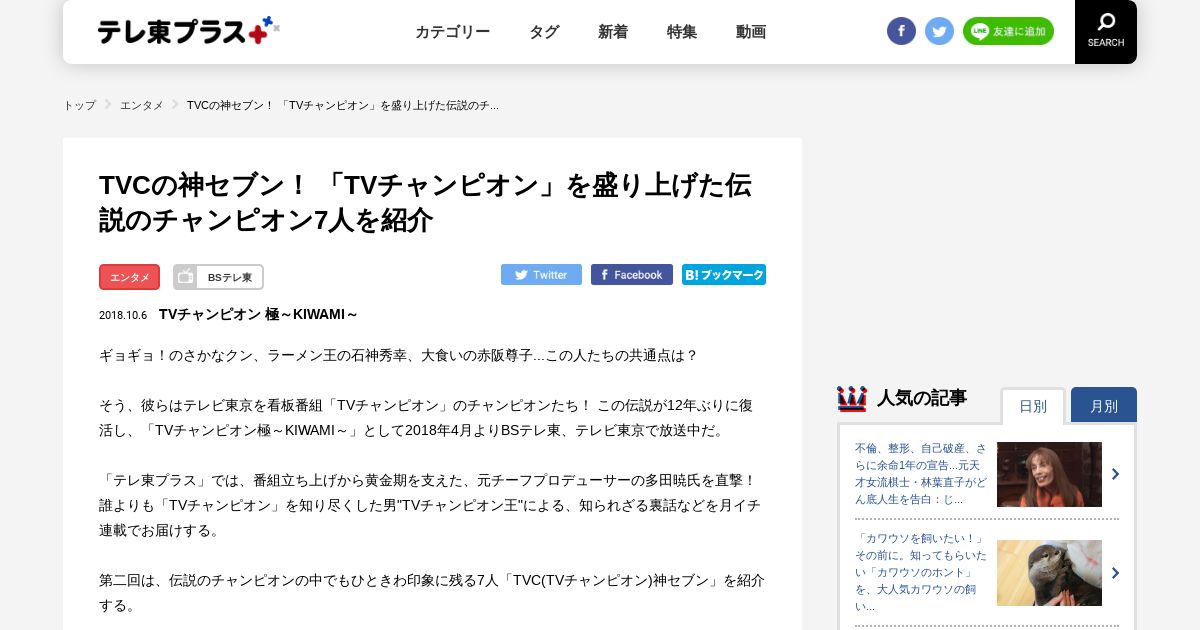
Task: Click chevron beside 林葉直子 article
Action: click(x=1115, y=474)
